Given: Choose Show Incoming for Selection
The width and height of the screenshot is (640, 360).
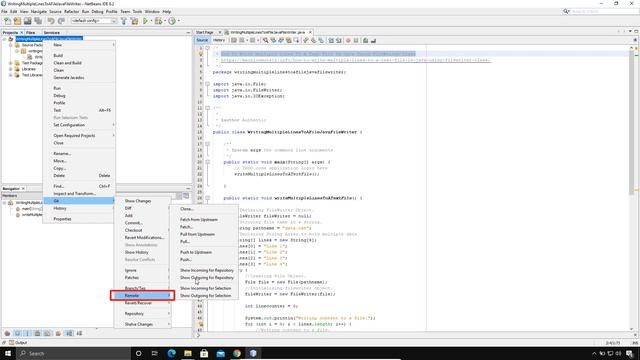Looking at the screenshot, I should pos(204,288).
